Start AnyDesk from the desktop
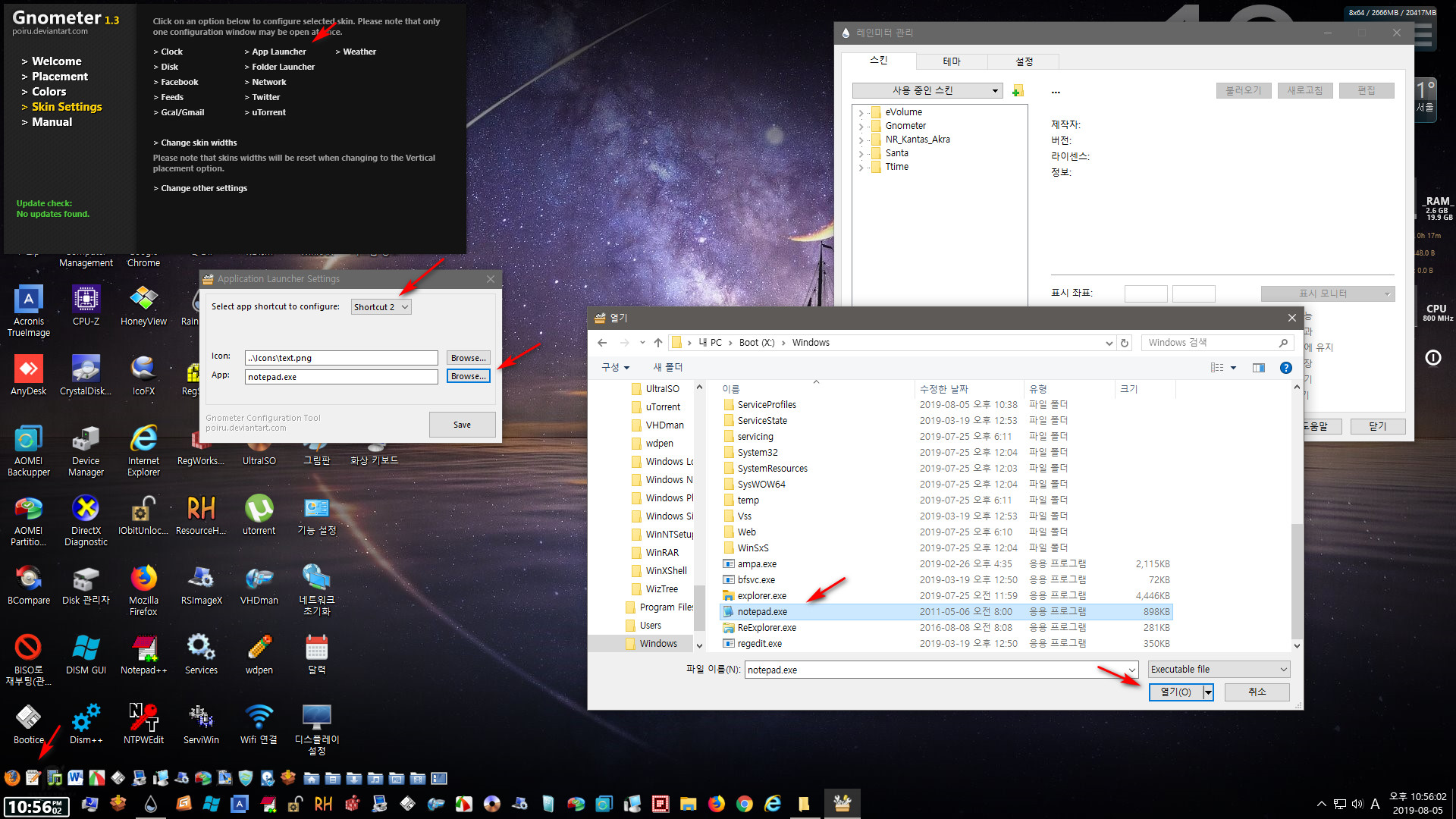1456x819 pixels. click(29, 375)
